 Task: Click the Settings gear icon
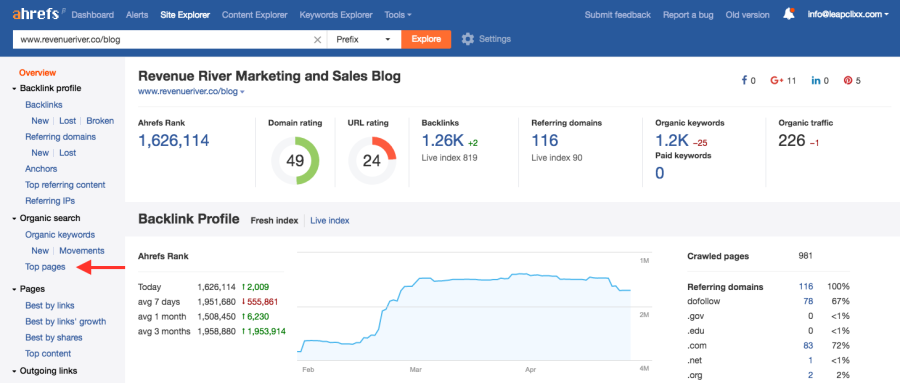(468, 39)
